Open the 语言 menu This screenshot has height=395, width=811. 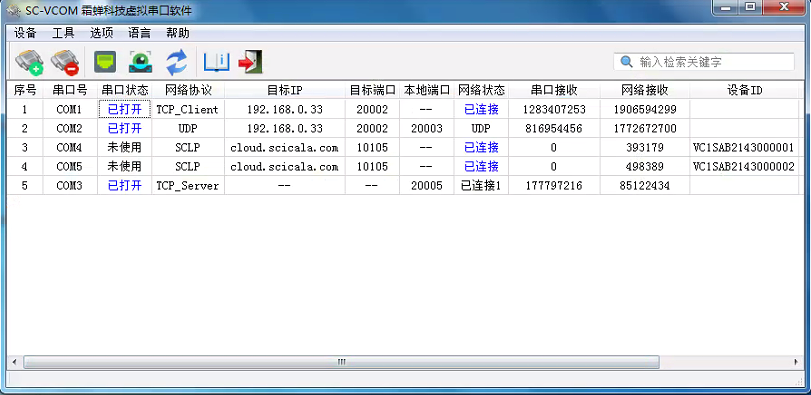pyautogui.click(x=139, y=34)
